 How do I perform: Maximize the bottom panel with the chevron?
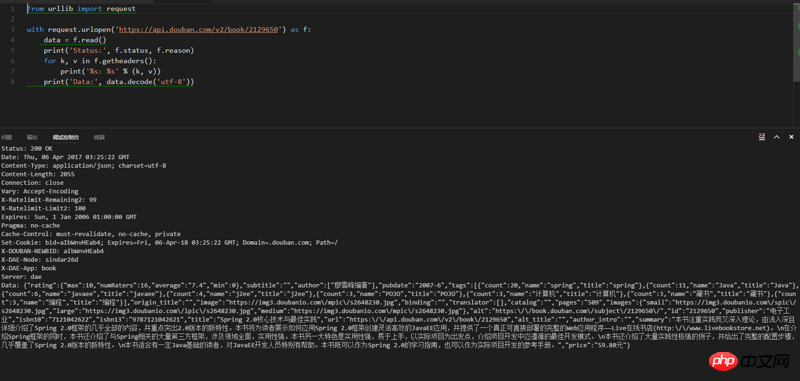coord(777,137)
